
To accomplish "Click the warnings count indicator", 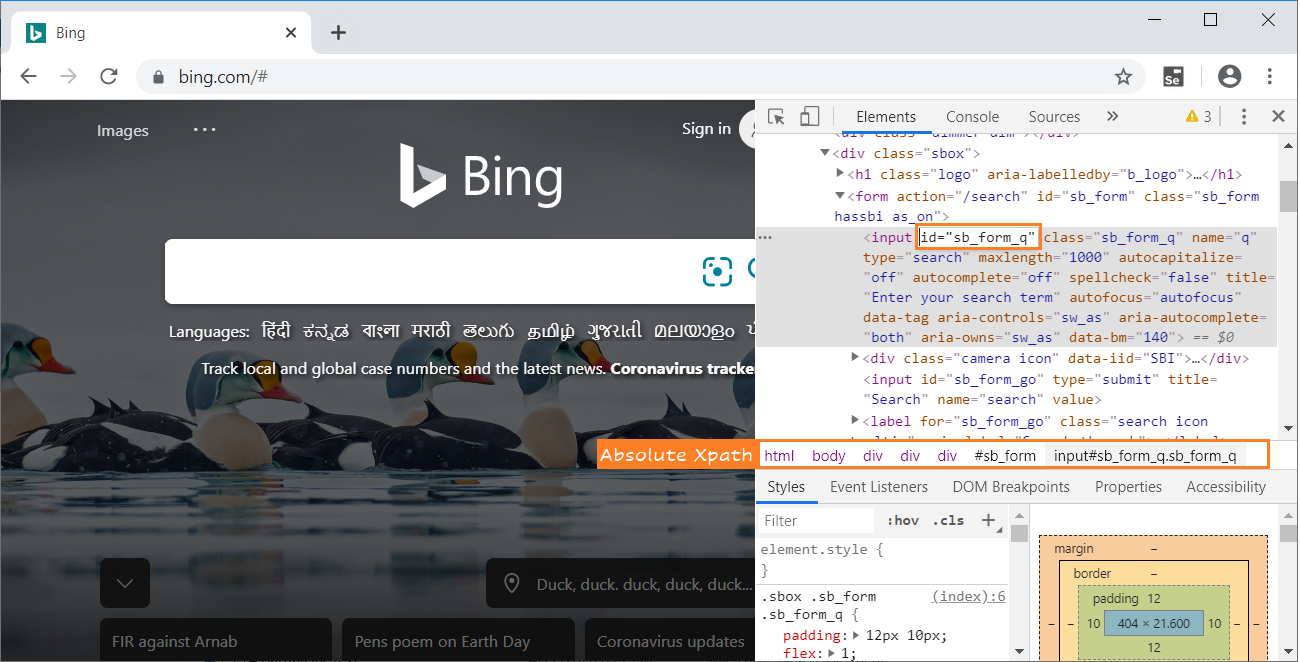I will point(1199,117).
